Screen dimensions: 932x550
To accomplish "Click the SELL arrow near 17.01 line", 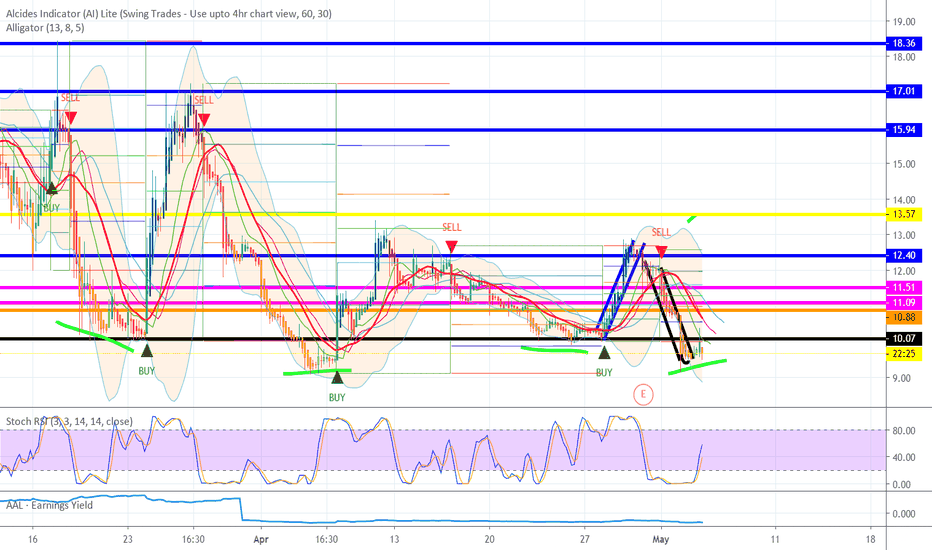I will (x=71, y=118).
